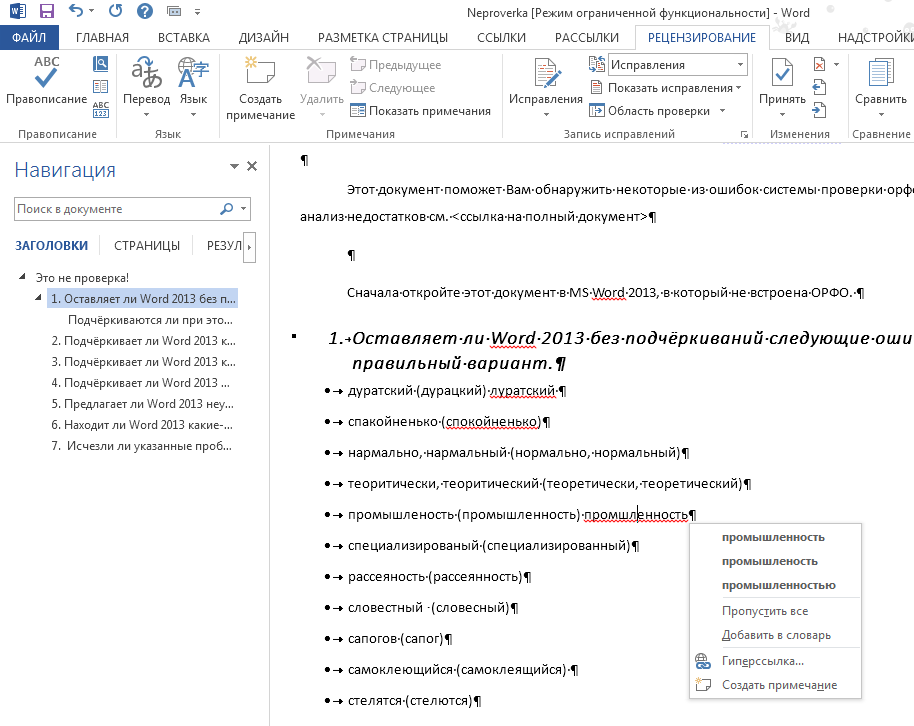Jump to "5. Предлагает ли Word 2013" heading

coord(143,404)
